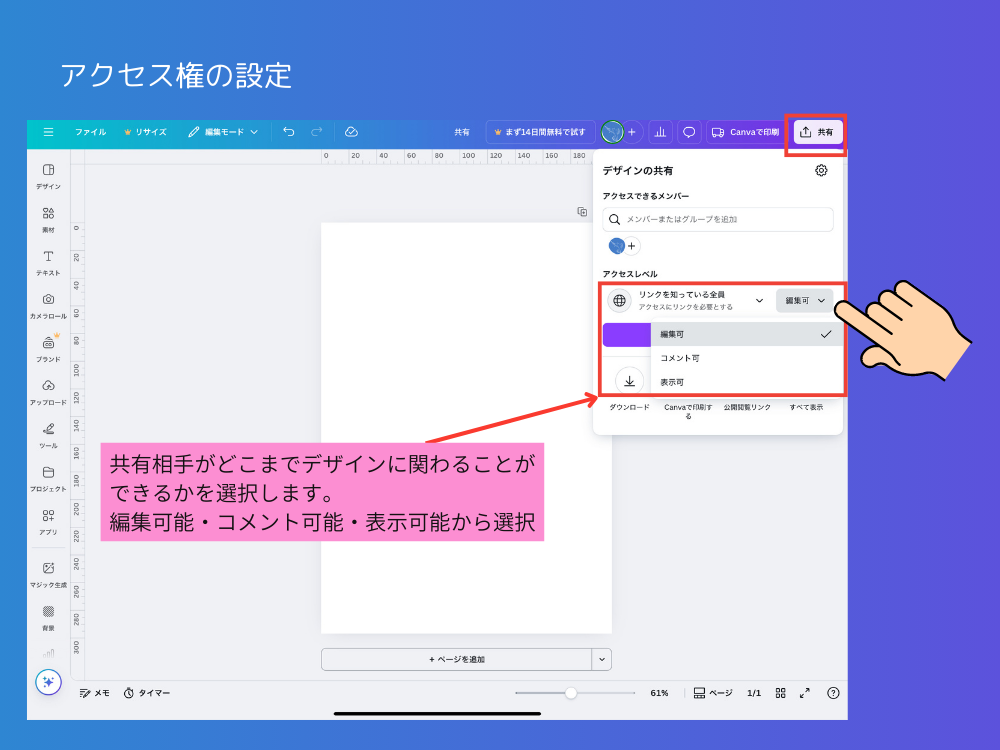The height and width of the screenshot is (750, 1000).
Task: Click the ダウンロード download icon
Action: pyautogui.click(x=629, y=381)
